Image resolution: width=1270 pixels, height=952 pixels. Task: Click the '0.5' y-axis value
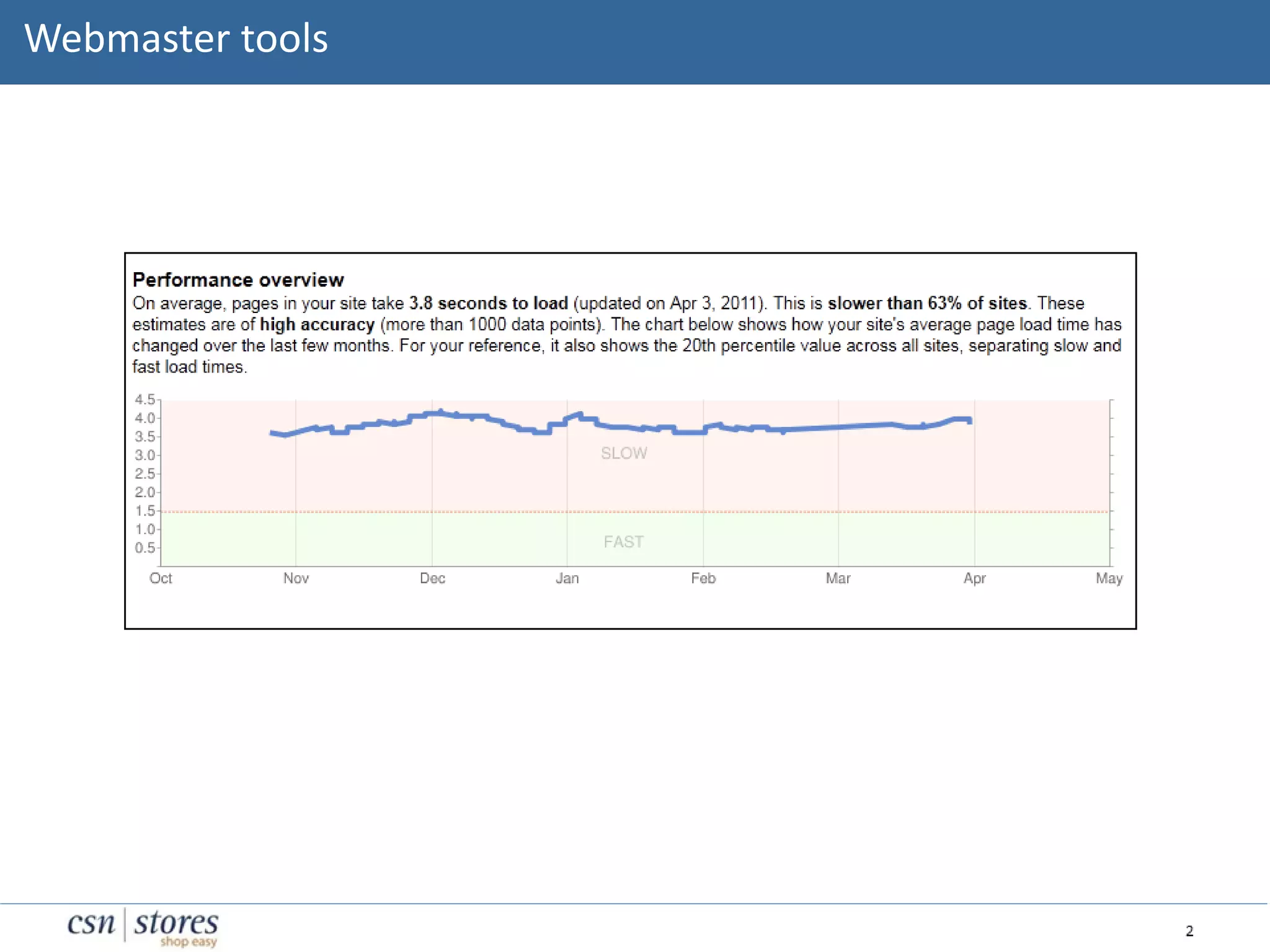point(145,548)
